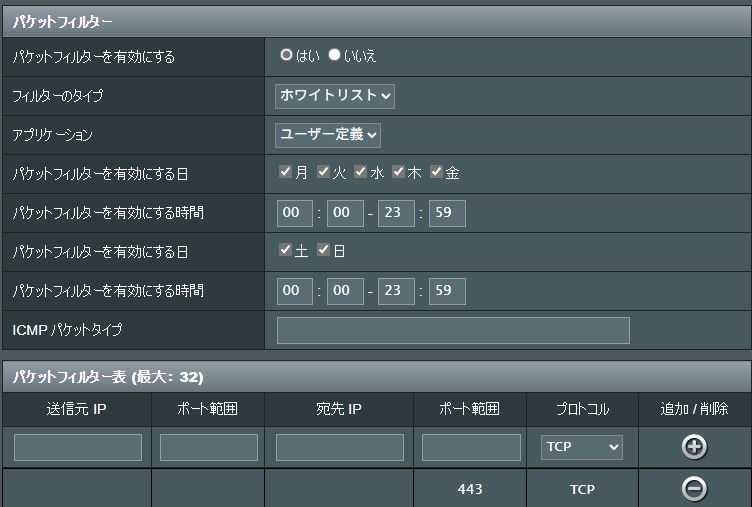
Task: Click the 送信元 IP input field
Action: click(x=78, y=448)
